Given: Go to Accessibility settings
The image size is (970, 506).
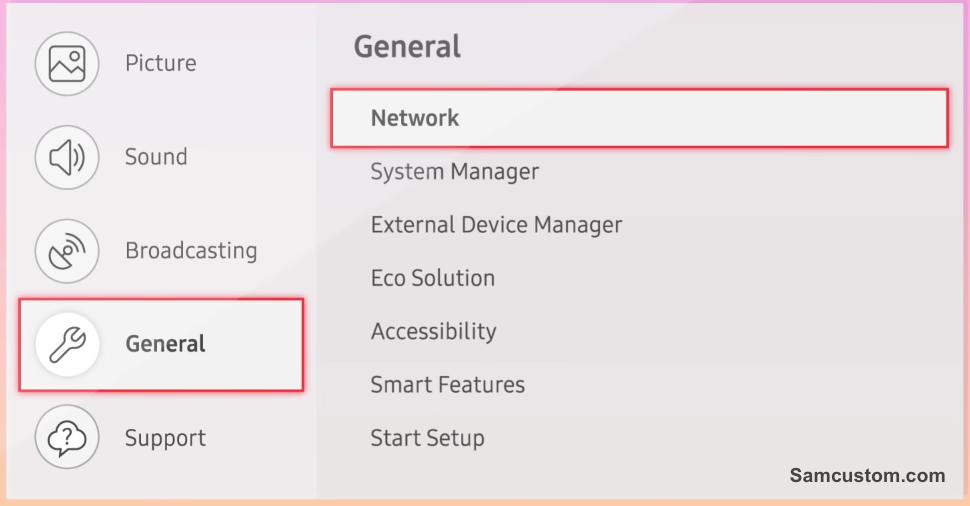Looking at the screenshot, I should tap(433, 332).
